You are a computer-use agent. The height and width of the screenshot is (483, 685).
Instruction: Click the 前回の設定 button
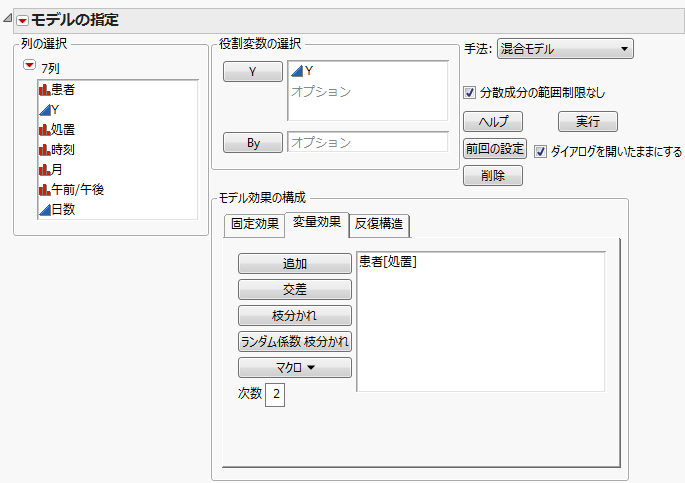pyautogui.click(x=495, y=149)
